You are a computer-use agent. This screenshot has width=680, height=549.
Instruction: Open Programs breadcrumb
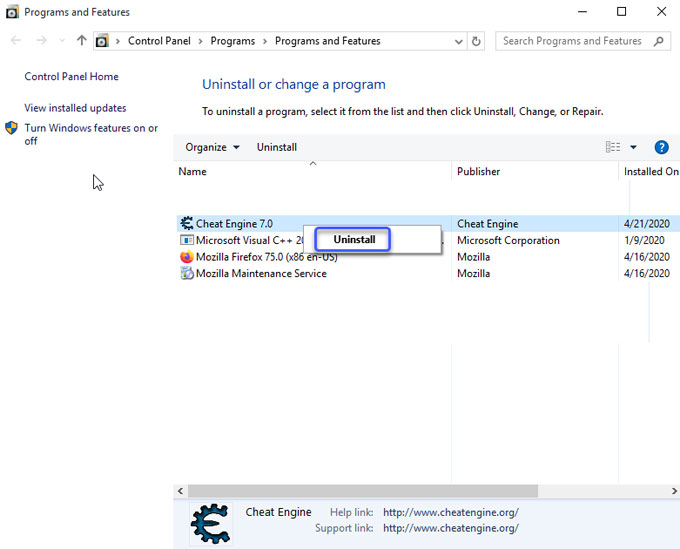(x=233, y=41)
